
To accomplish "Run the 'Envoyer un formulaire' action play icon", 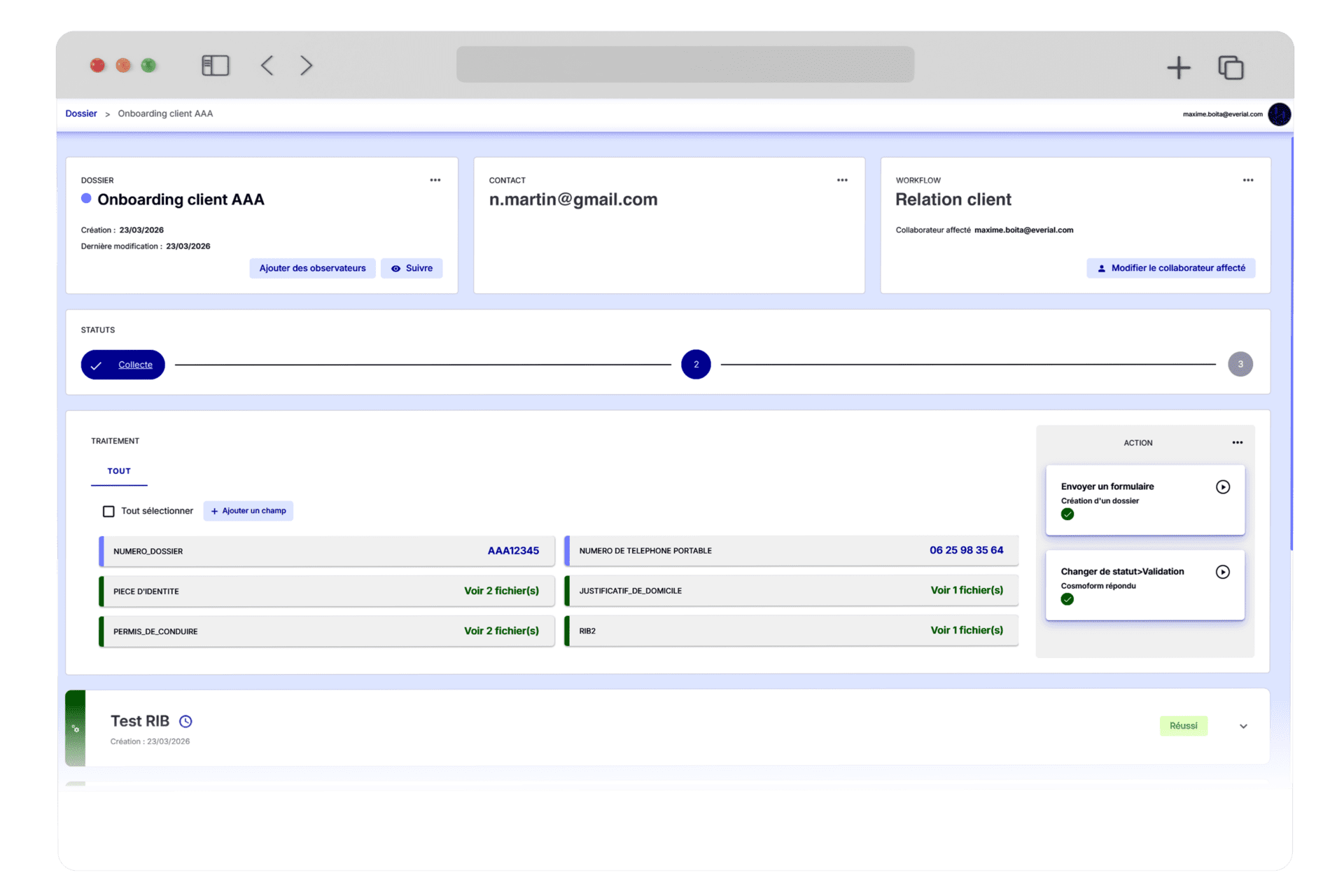I will coord(1222,487).
